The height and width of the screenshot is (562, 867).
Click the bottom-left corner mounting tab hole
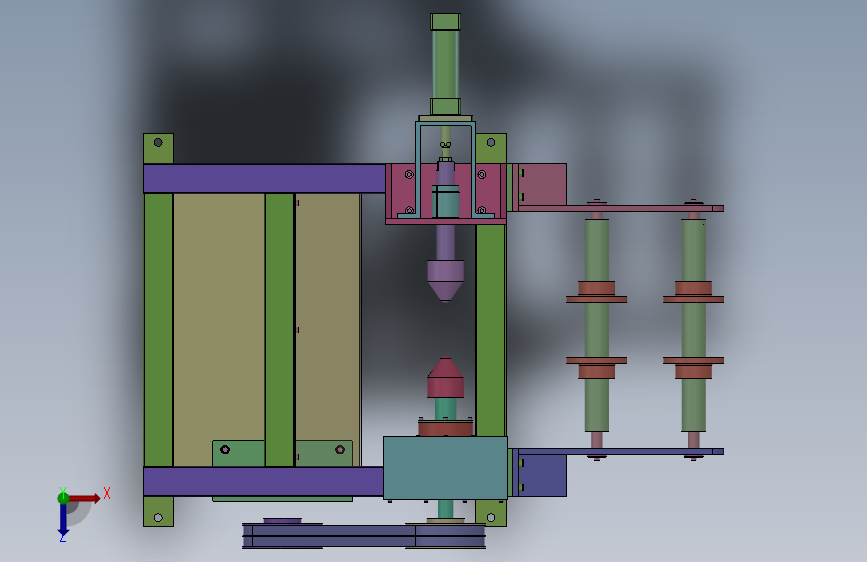[x=158, y=518]
